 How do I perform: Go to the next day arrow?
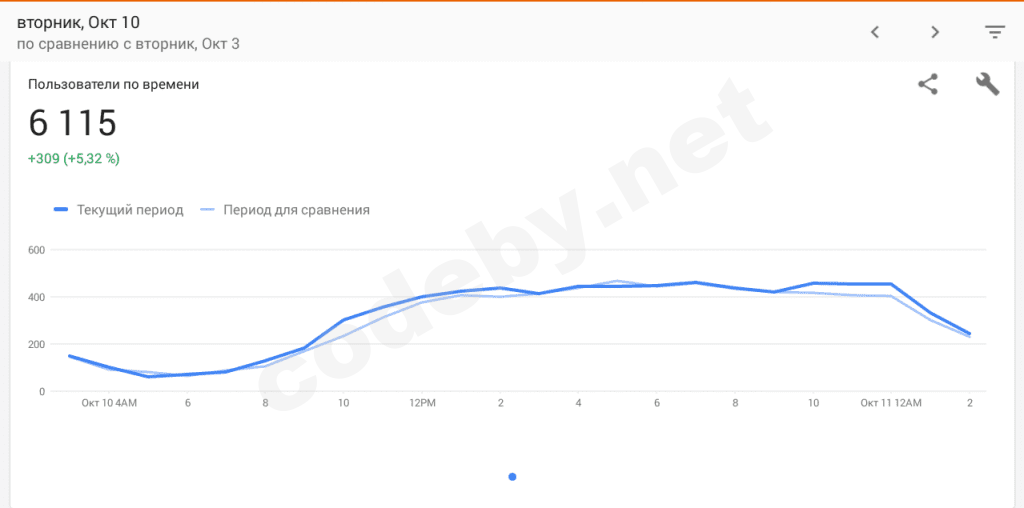click(935, 32)
